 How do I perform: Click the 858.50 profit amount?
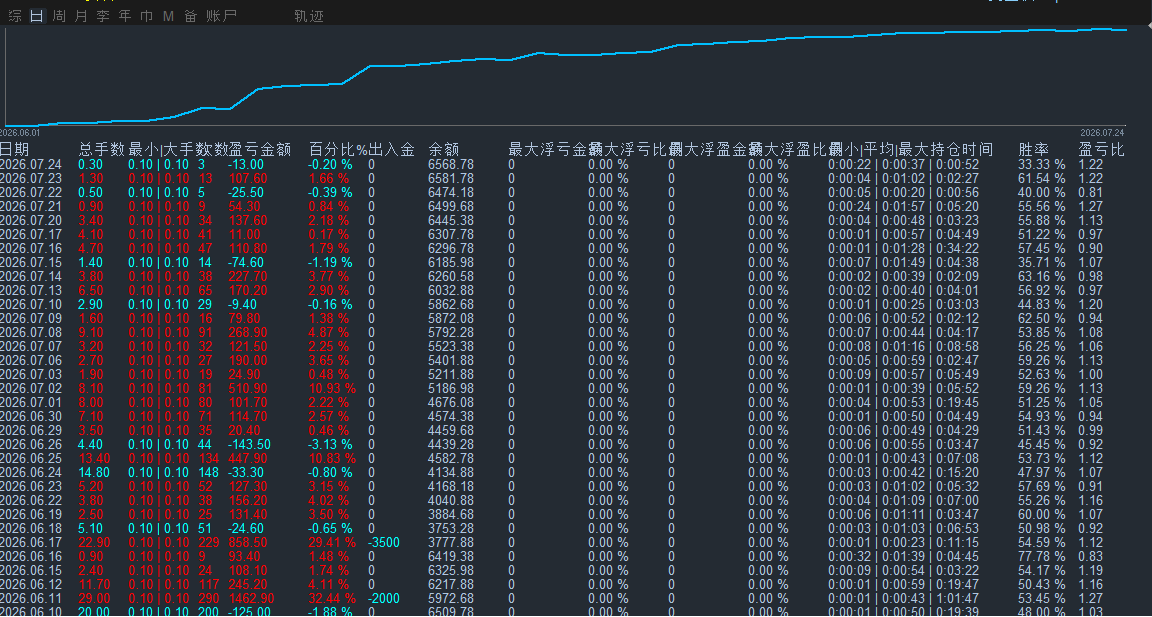(x=248, y=542)
